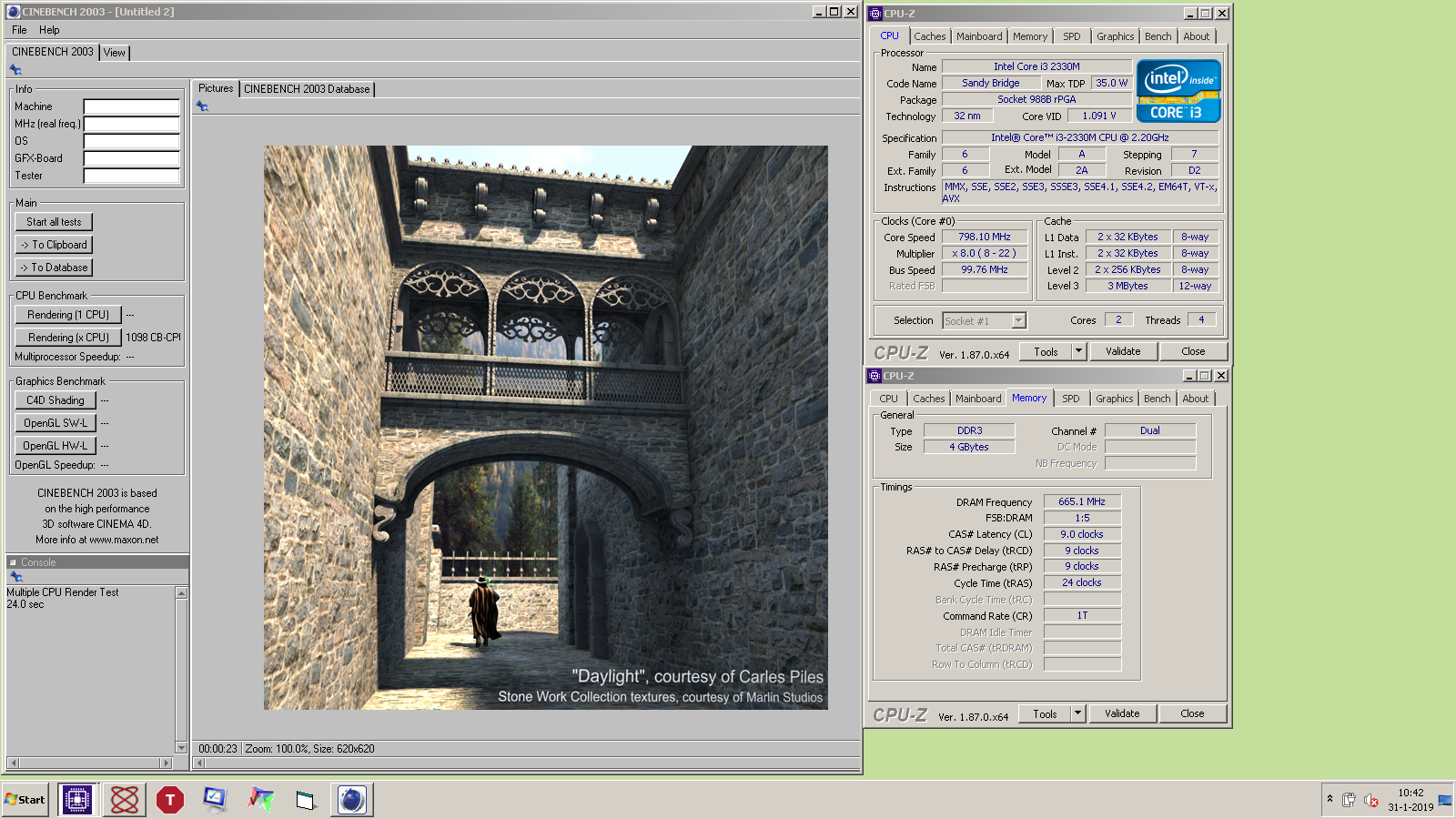Open the monitor with checkmark taskbar icon

click(215, 800)
